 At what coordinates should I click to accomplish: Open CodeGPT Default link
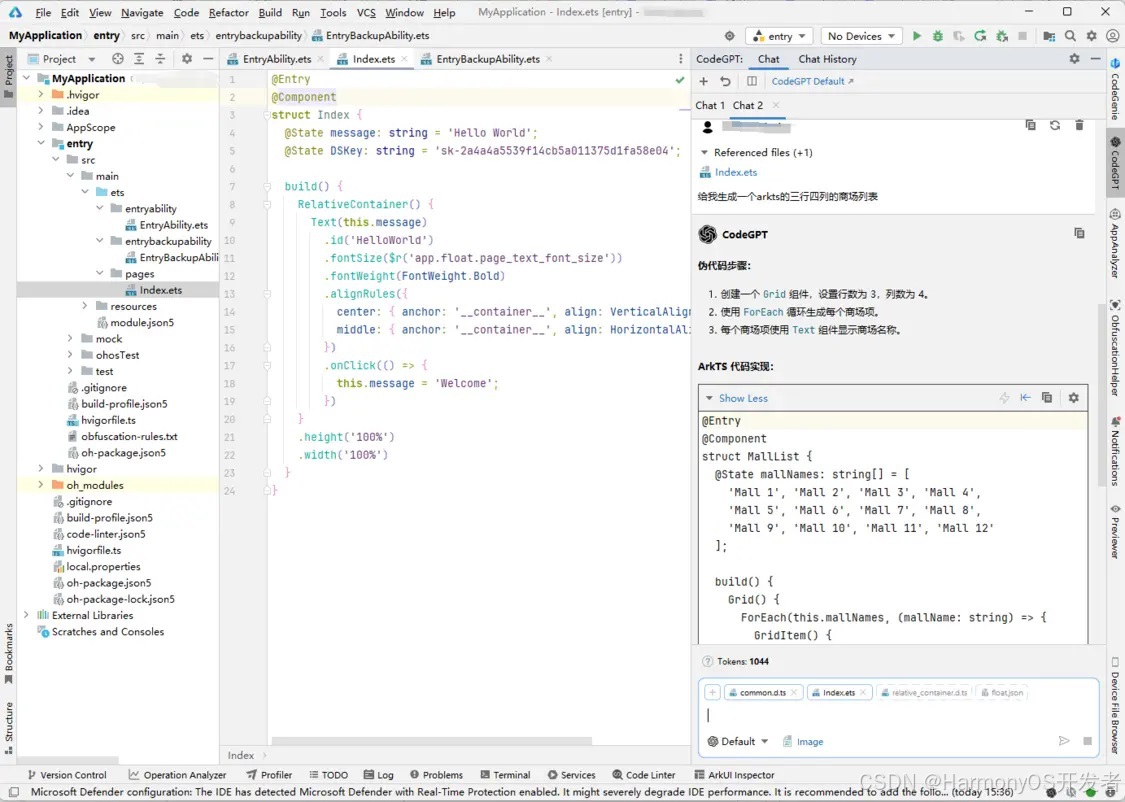(812, 81)
